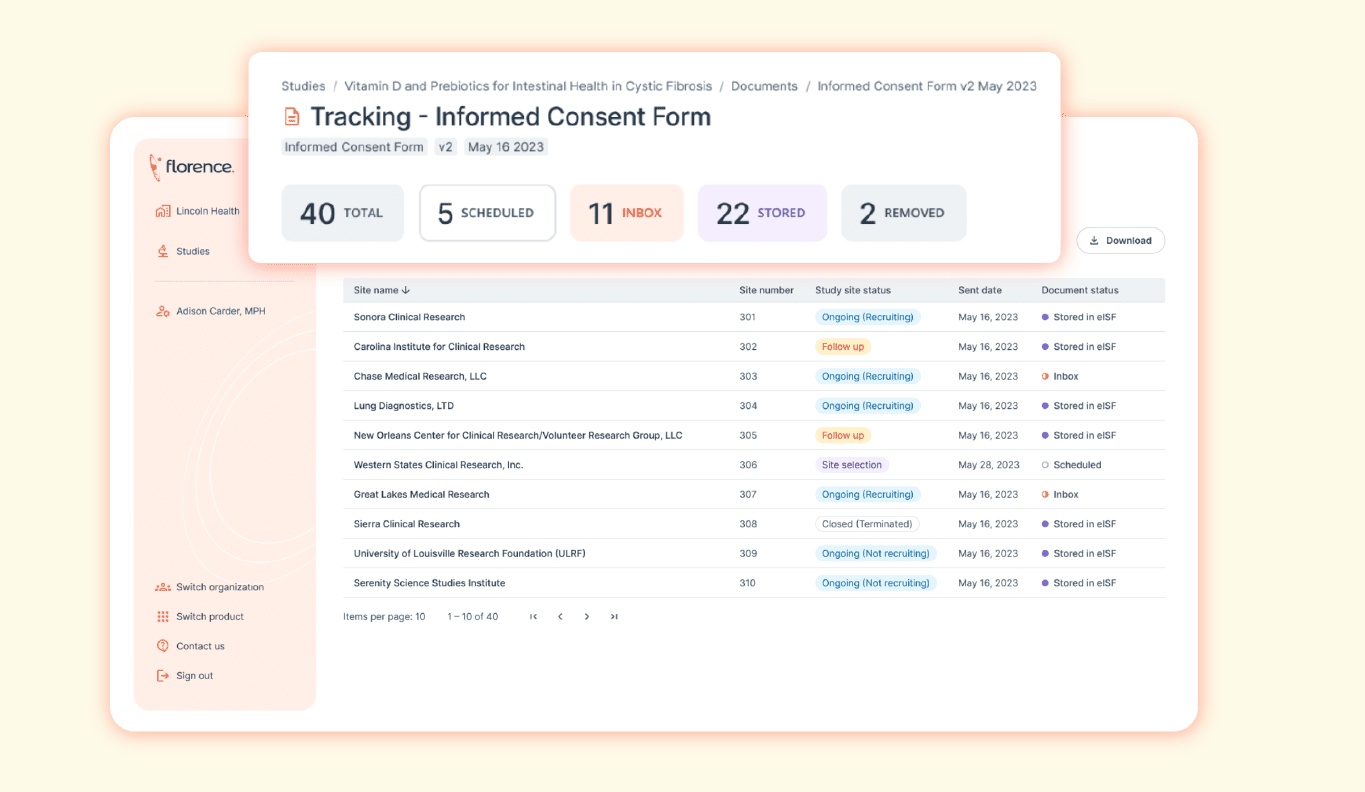Click the Sent date column header
The width and height of the screenshot is (1365, 792).
980,290
